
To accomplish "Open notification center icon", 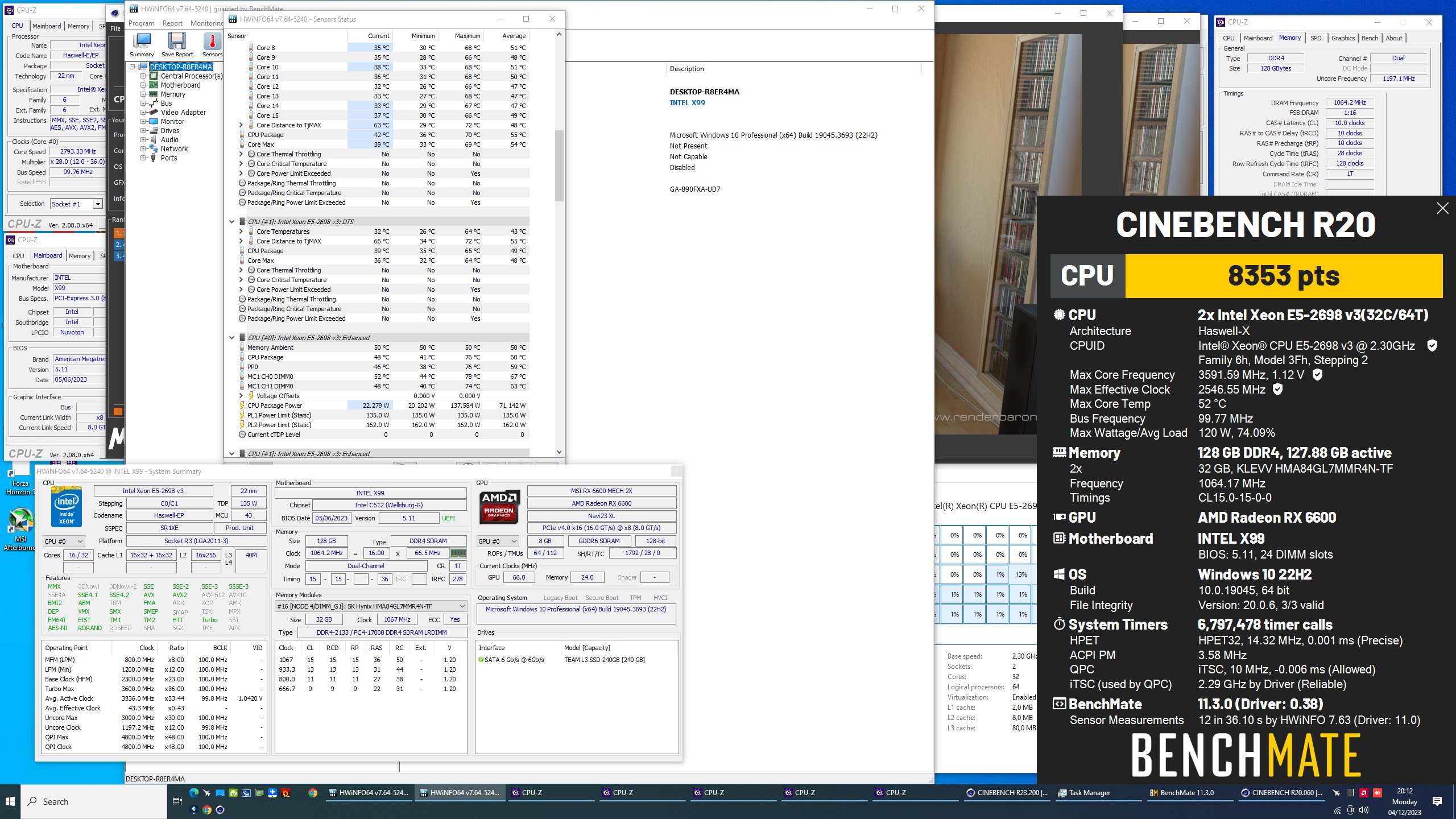I will (x=1437, y=801).
